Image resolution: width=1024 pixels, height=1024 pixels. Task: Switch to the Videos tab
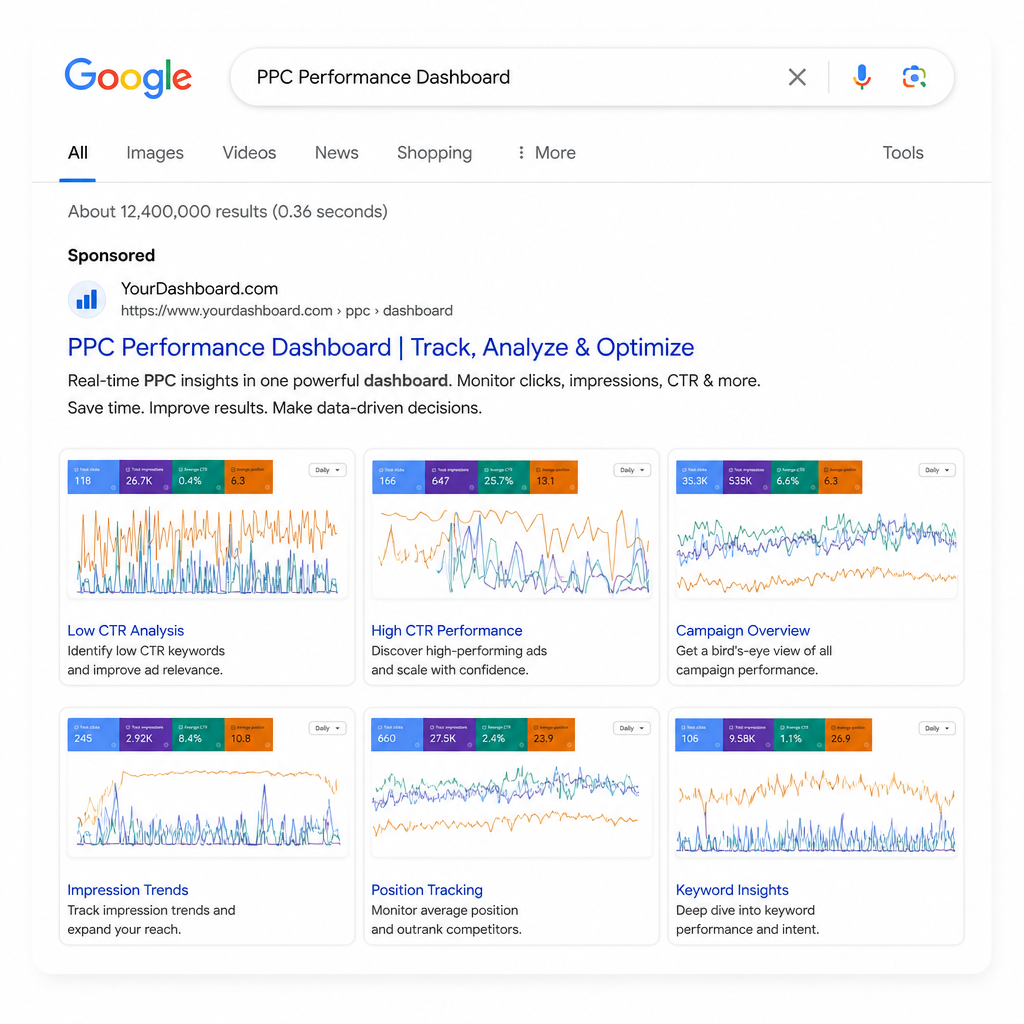coord(249,153)
